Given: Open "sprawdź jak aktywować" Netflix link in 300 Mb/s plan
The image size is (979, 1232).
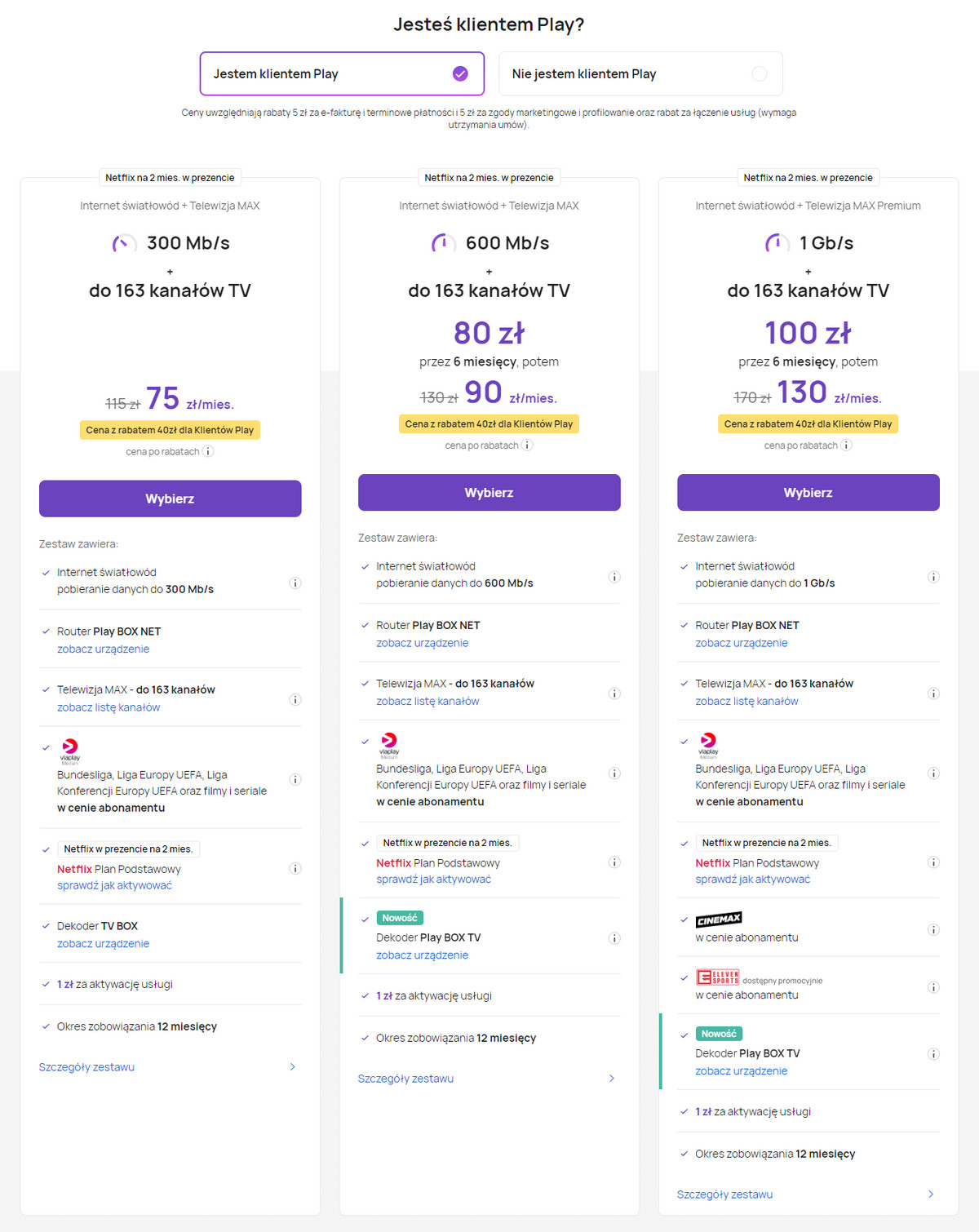Looking at the screenshot, I should pyautogui.click(x=114, y=886).
